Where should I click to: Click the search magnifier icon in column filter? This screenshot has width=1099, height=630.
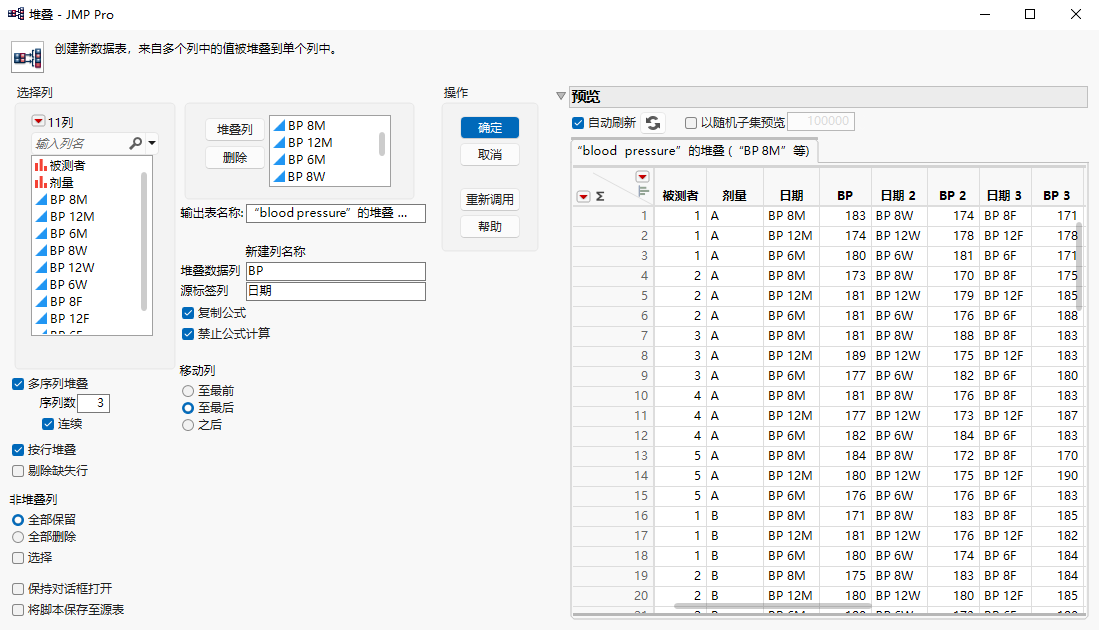[136, 143]
